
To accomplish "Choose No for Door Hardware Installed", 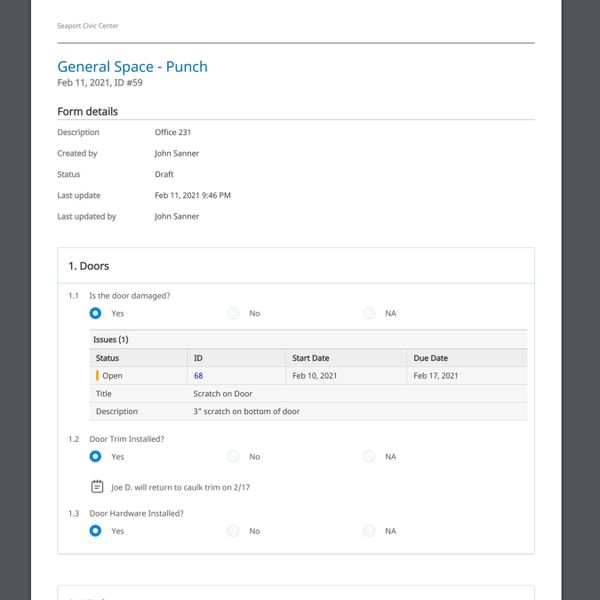I will coord(233,531).
